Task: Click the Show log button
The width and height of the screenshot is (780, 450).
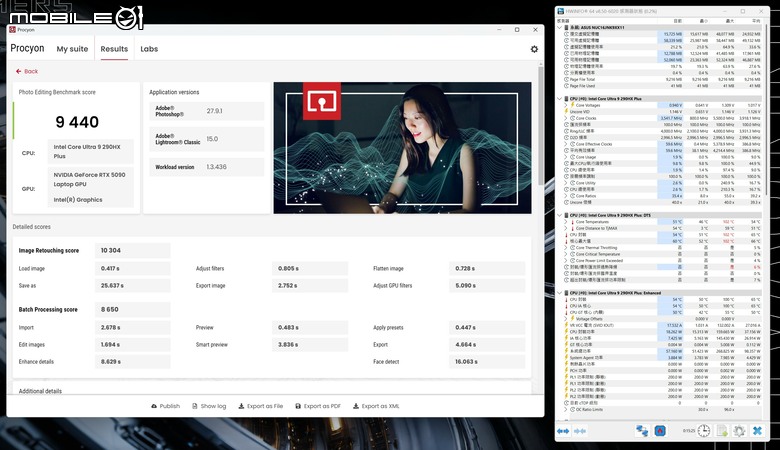Action: (x=209, y=406)
